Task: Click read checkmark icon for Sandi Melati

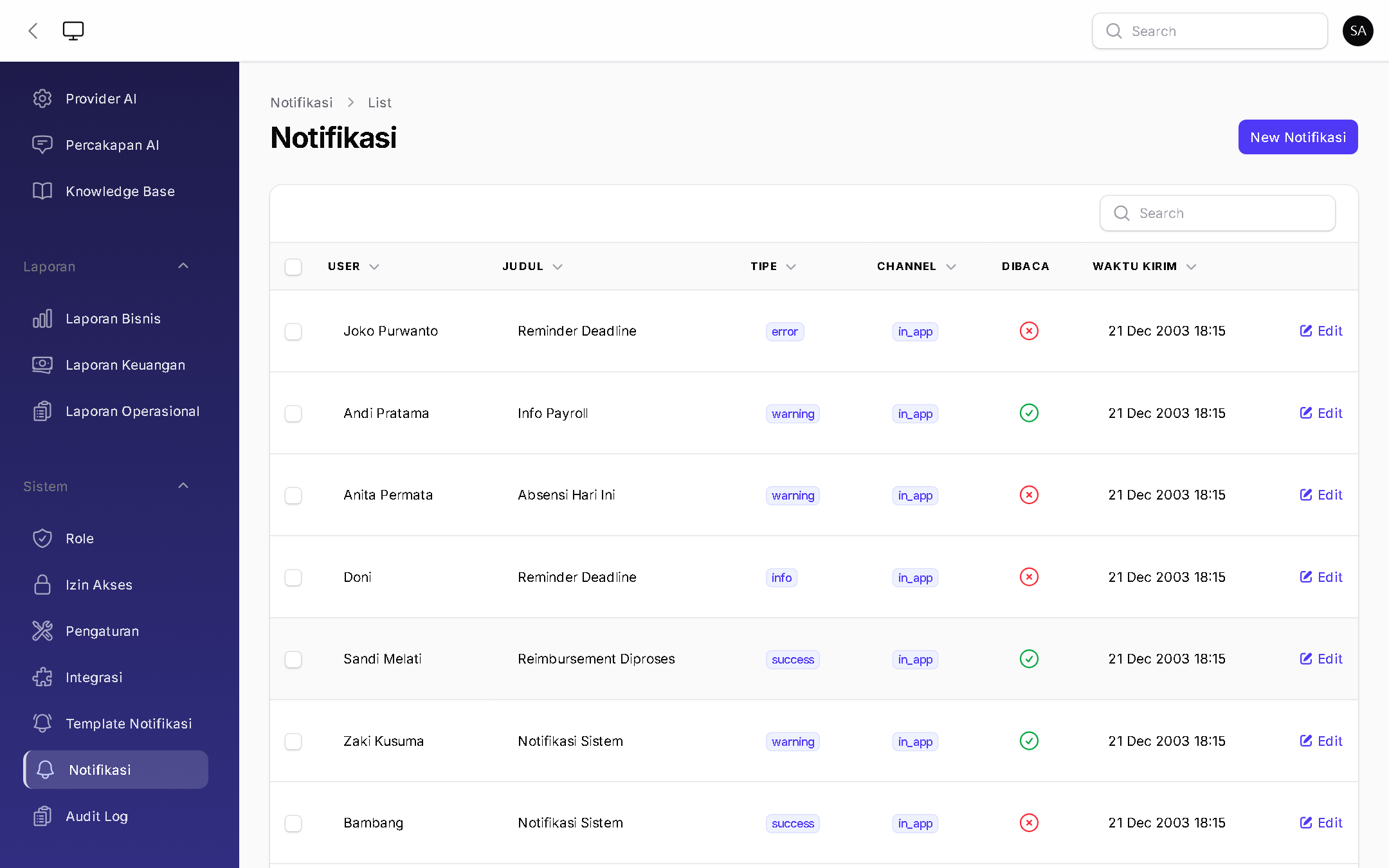Action: (x=1029, y=659)
